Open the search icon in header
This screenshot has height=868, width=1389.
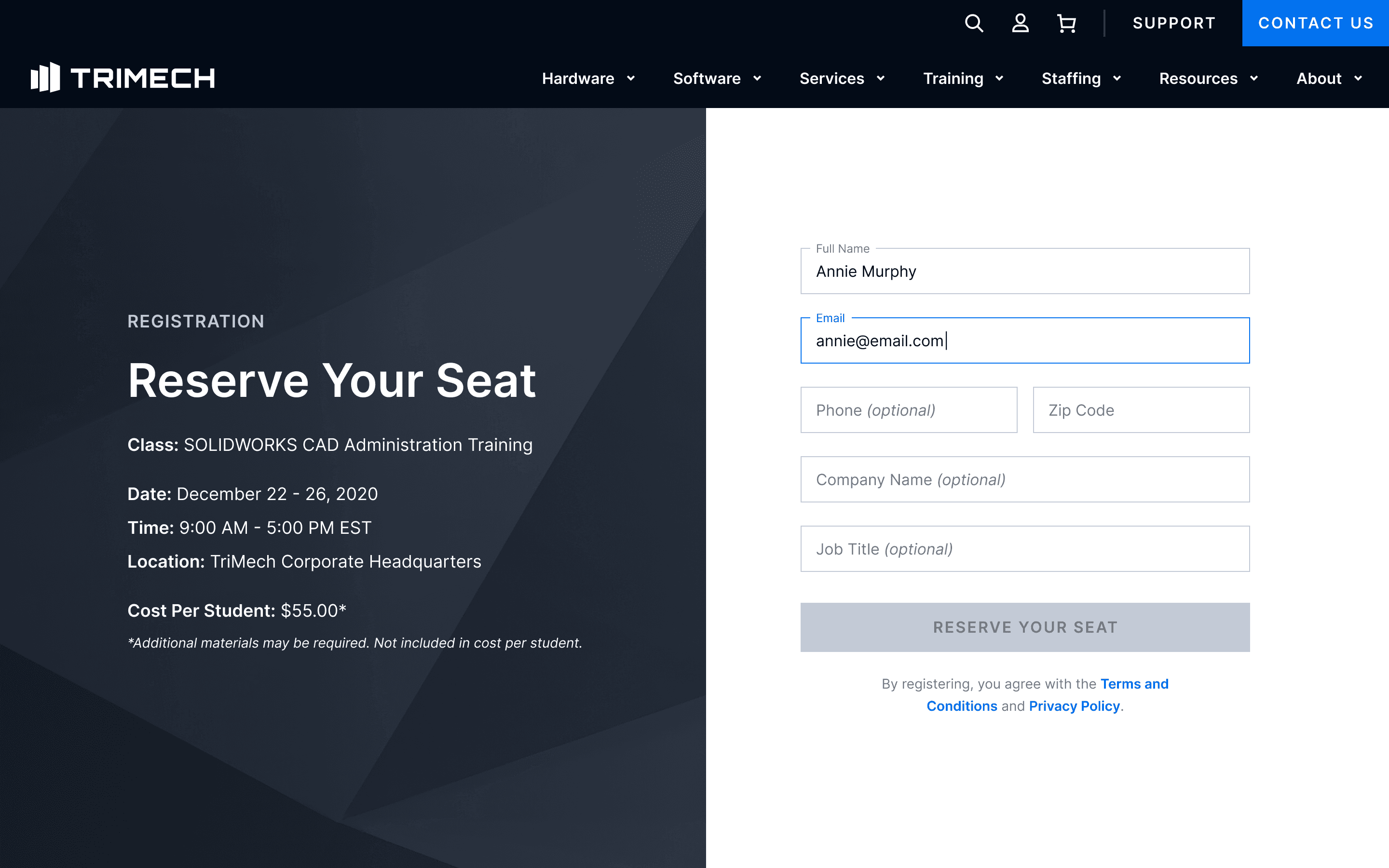click(974, 23)
